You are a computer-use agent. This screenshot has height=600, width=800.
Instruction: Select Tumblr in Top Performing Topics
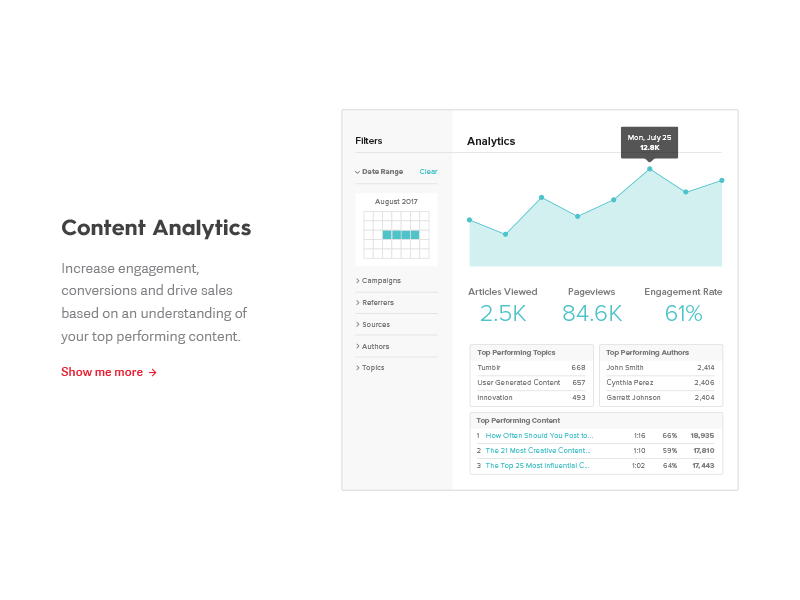[x=491, y=368]
